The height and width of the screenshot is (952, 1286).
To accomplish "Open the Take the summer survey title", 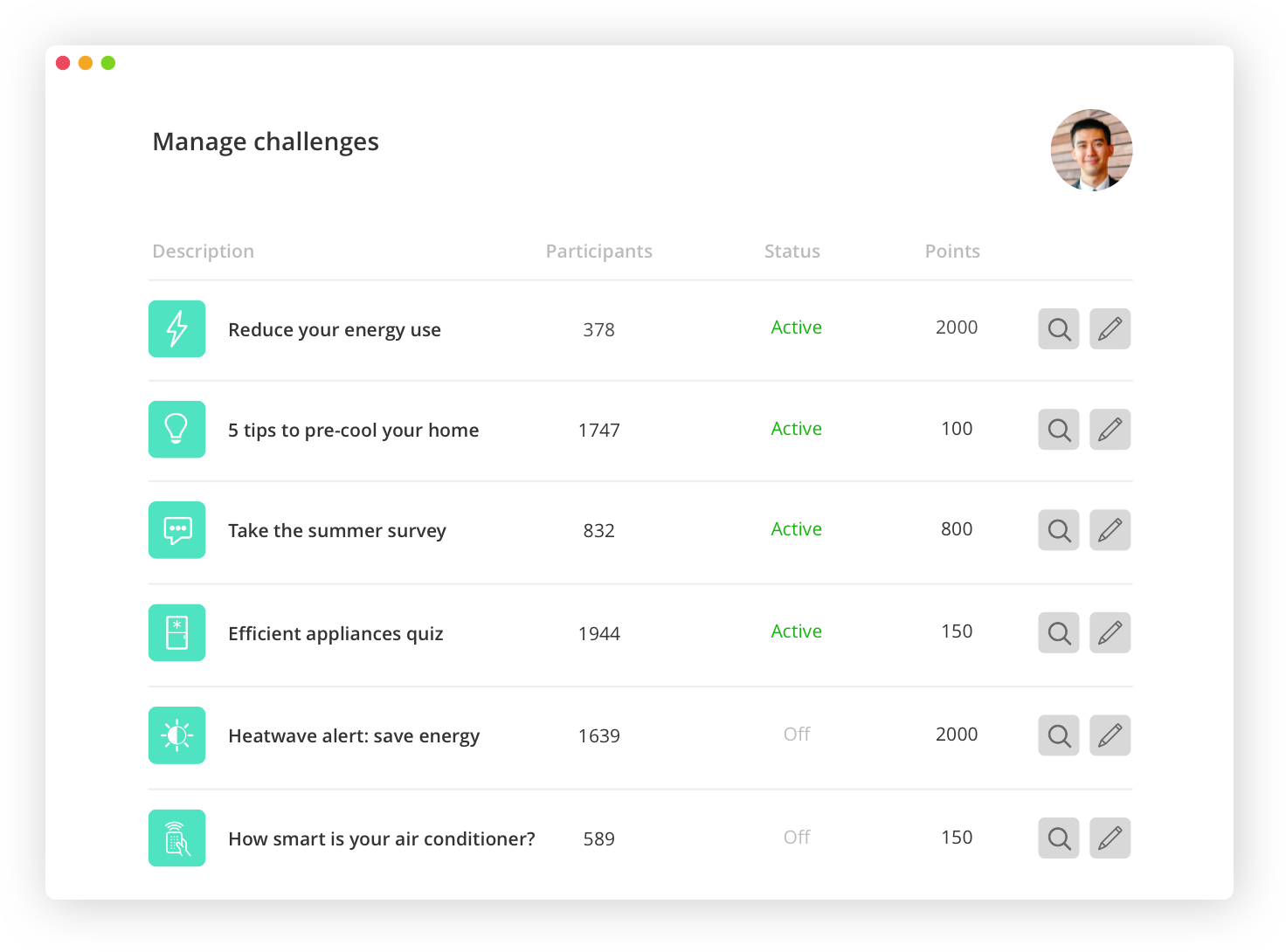I will 337,531.
